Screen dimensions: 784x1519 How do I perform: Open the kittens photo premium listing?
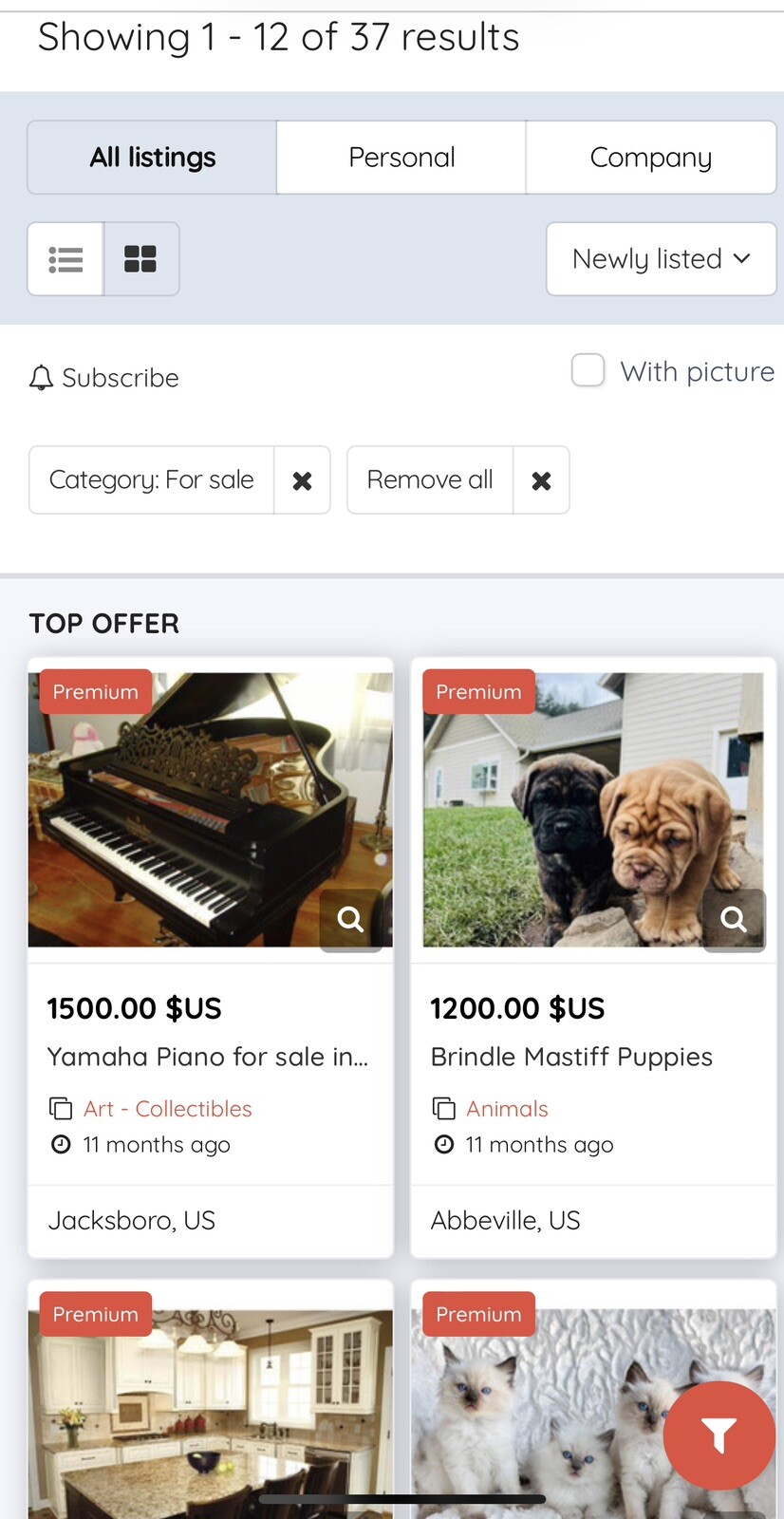pyautogui.click(x=593, y=1400)
